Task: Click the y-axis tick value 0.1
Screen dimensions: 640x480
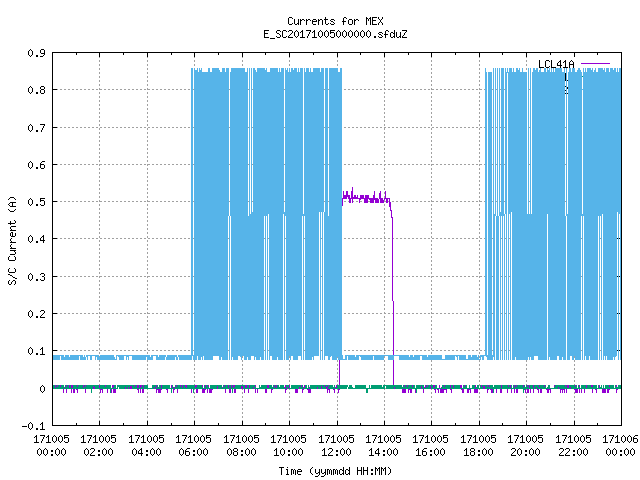Action: (36, 351)
